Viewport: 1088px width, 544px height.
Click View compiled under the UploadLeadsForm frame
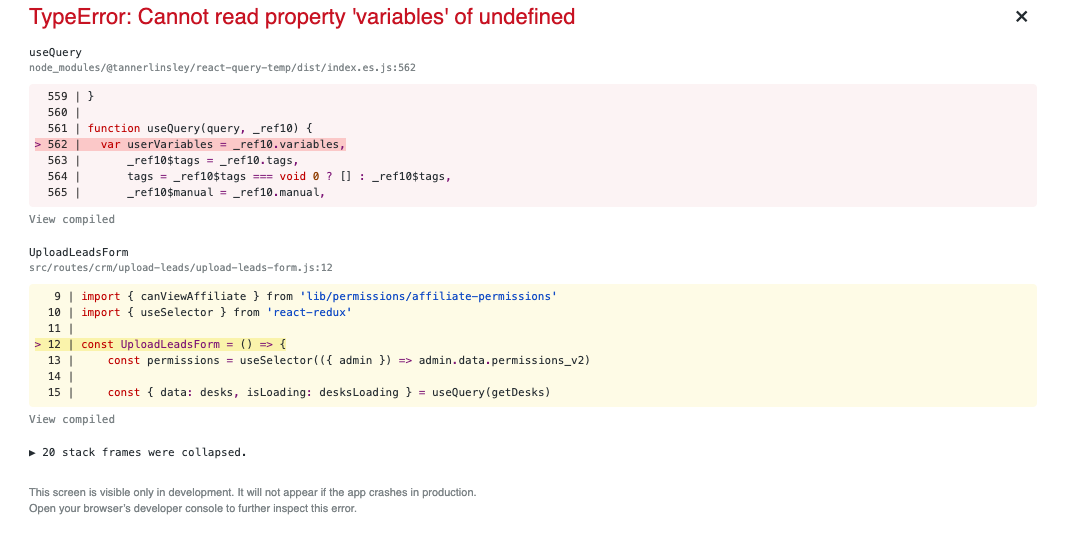[71, 419]
